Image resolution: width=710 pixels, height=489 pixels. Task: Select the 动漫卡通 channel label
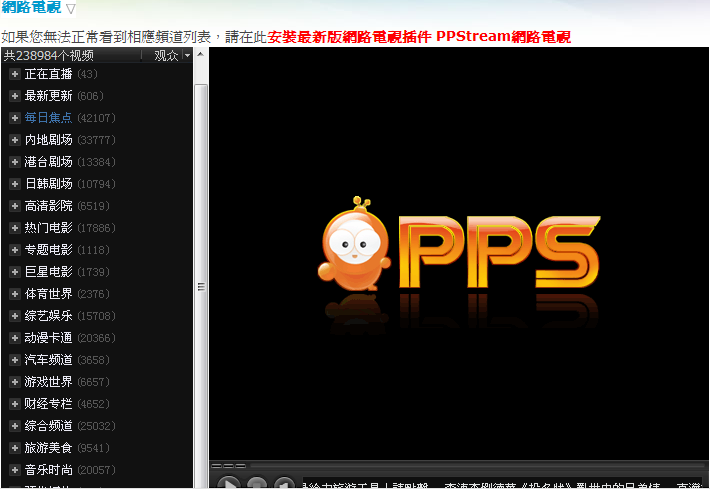[48, 338]
